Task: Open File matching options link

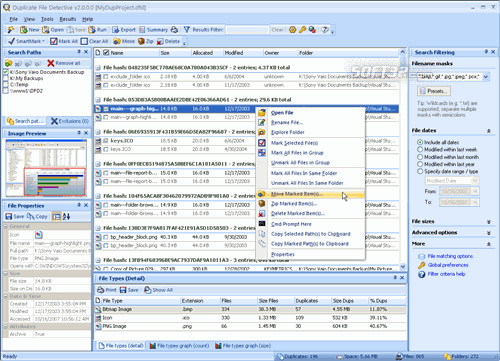Action: click(x=450, y=256)
